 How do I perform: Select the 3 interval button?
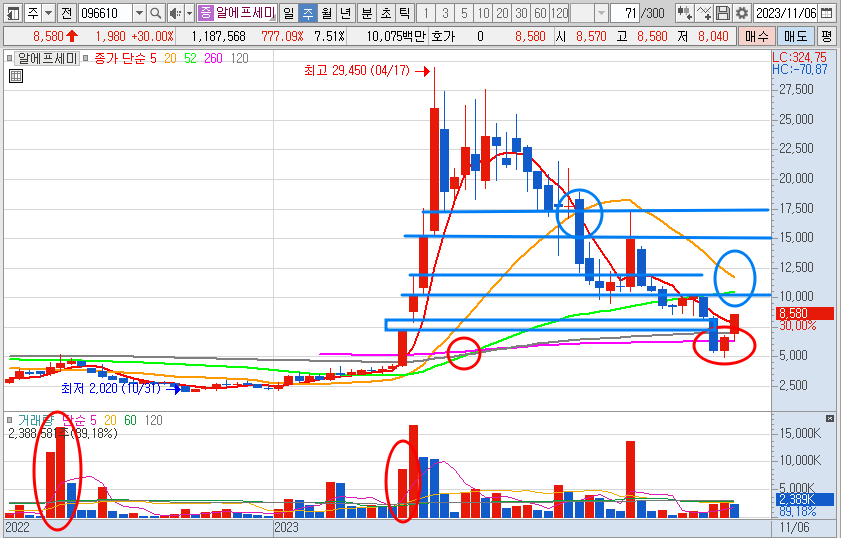click(445, 13)
